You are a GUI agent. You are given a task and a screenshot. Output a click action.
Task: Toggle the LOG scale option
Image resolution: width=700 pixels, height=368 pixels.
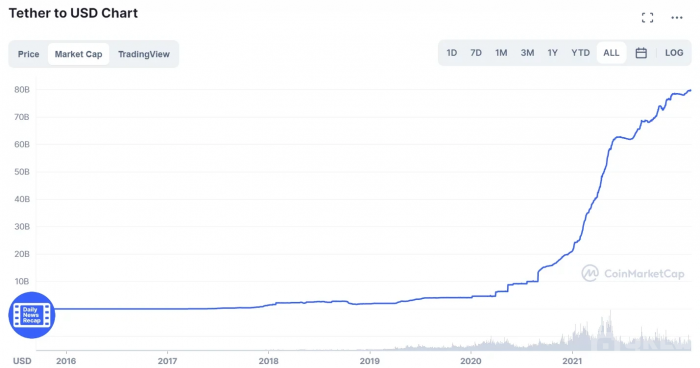click(674, 53)
